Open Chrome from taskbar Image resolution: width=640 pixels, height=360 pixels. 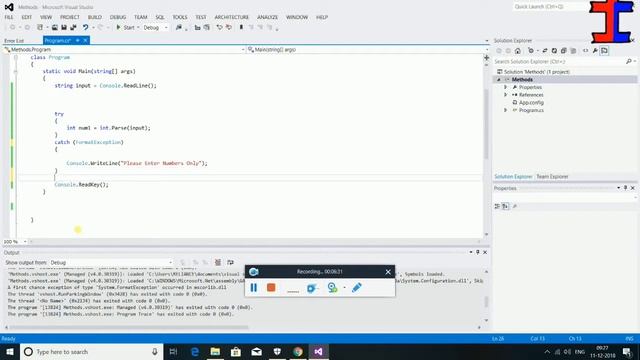[x=298, y=352]
